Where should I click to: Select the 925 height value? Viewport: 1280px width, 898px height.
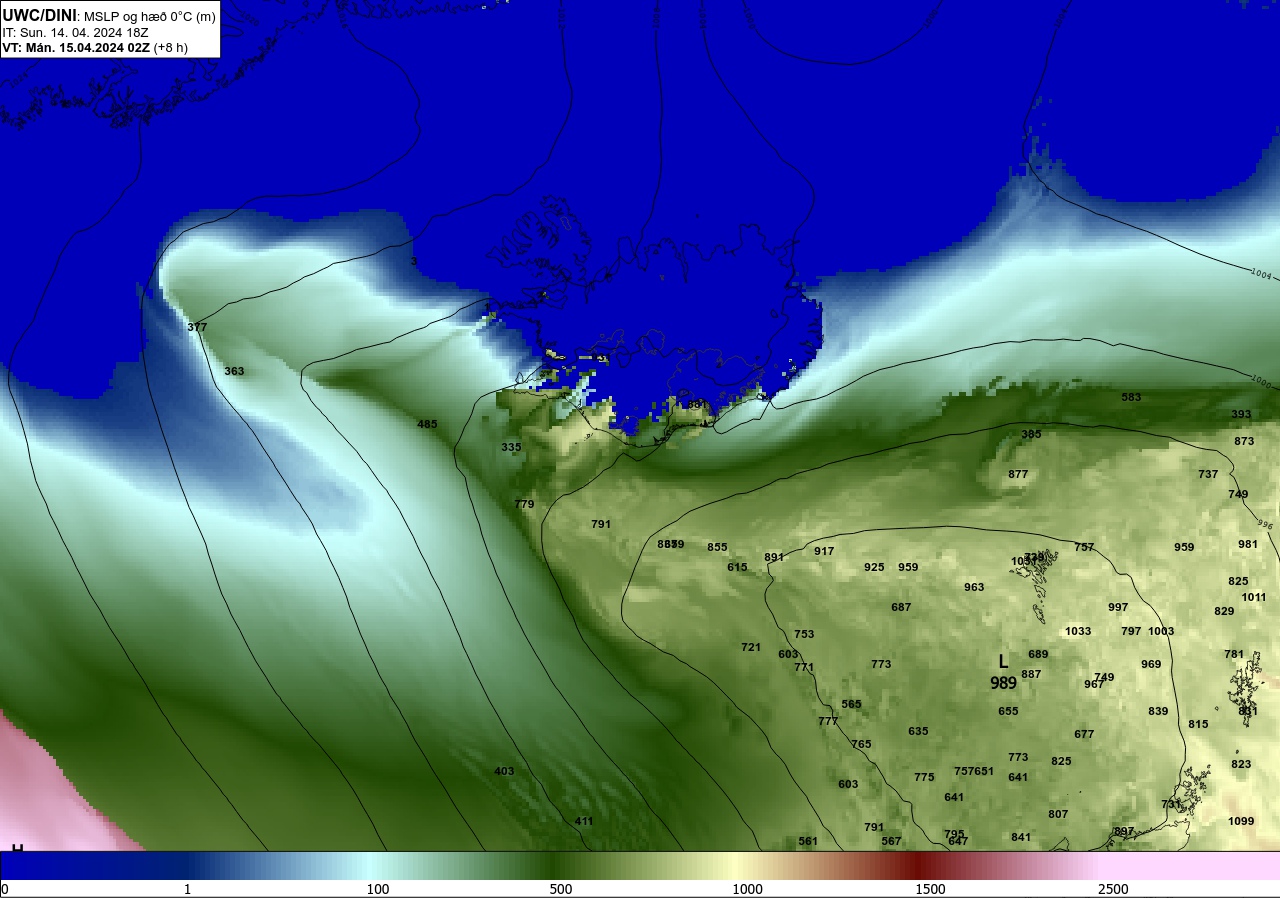874,567
